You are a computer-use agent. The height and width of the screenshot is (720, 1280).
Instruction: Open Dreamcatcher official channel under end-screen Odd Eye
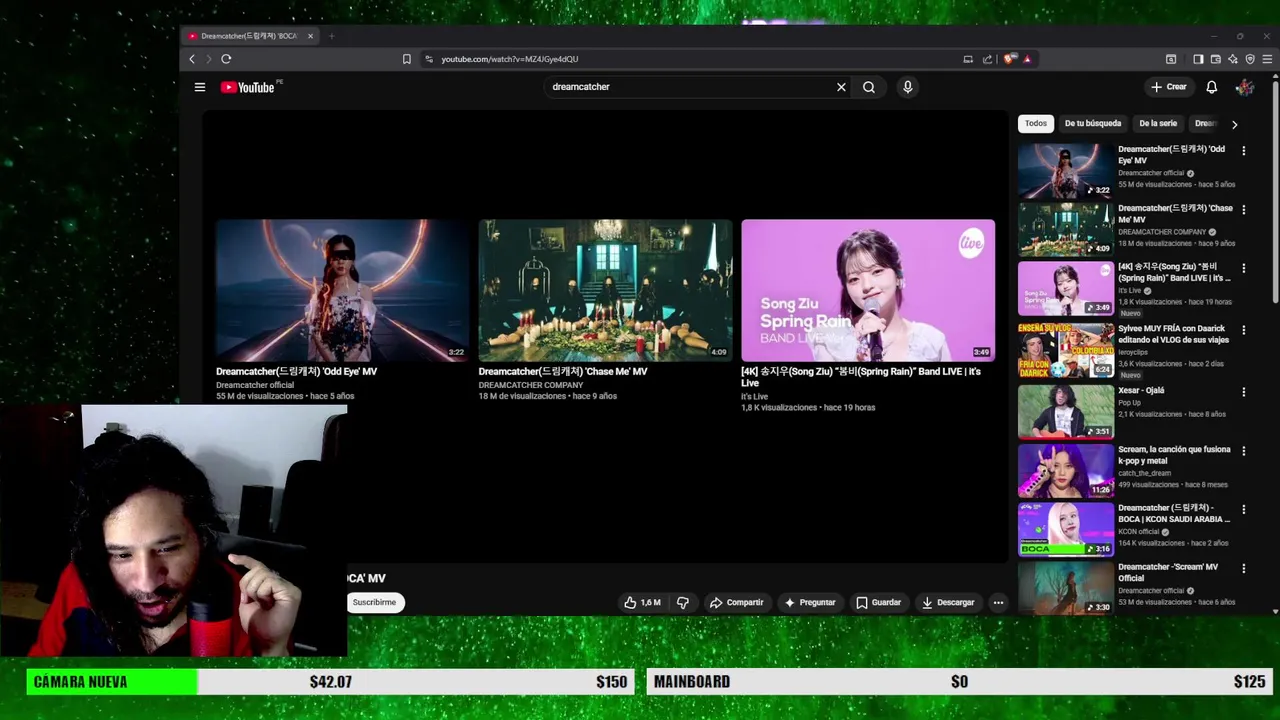click(x=255, y=385)
